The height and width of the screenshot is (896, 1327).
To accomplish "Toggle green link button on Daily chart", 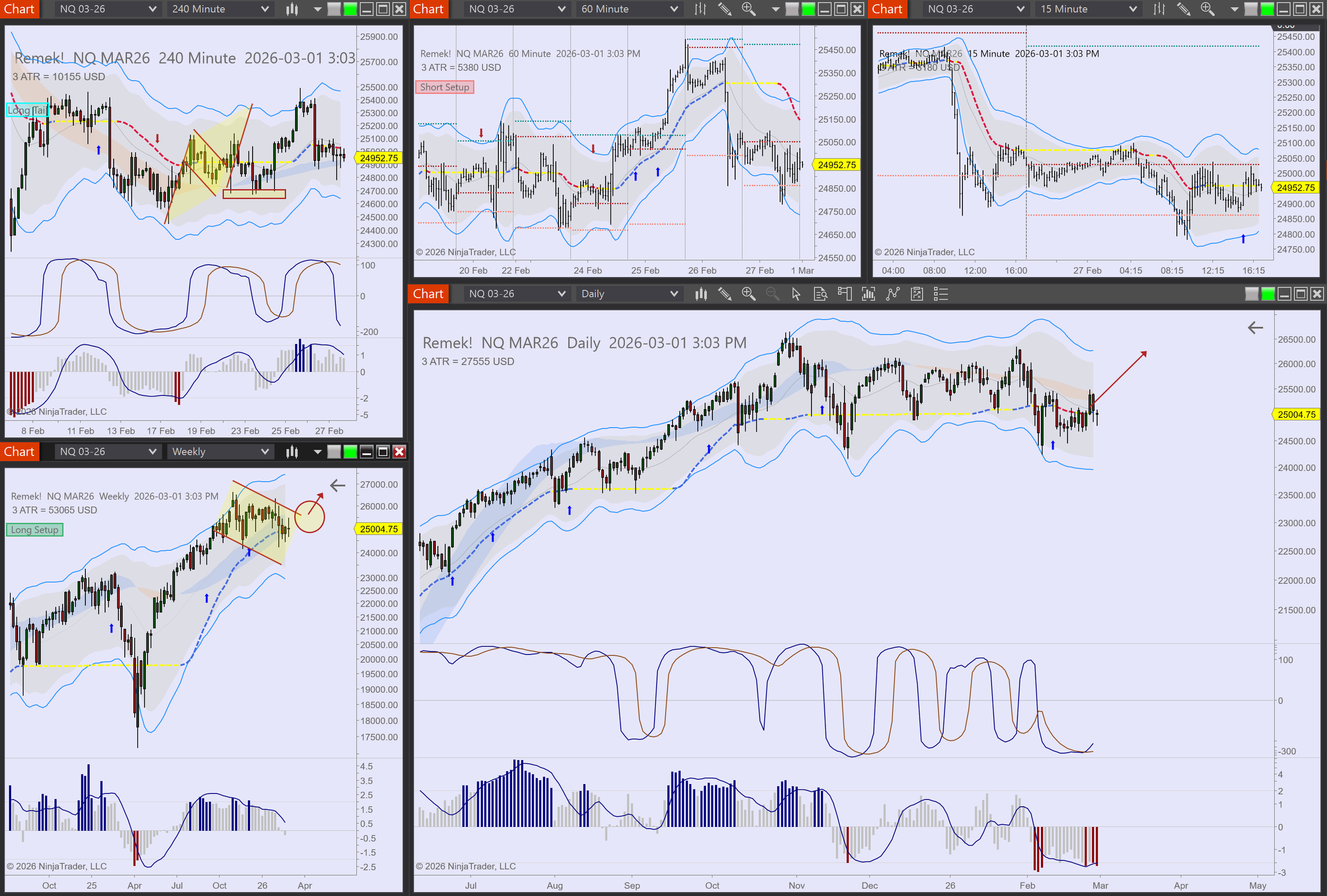I will pyautogui.click(x=1268, y=294).
